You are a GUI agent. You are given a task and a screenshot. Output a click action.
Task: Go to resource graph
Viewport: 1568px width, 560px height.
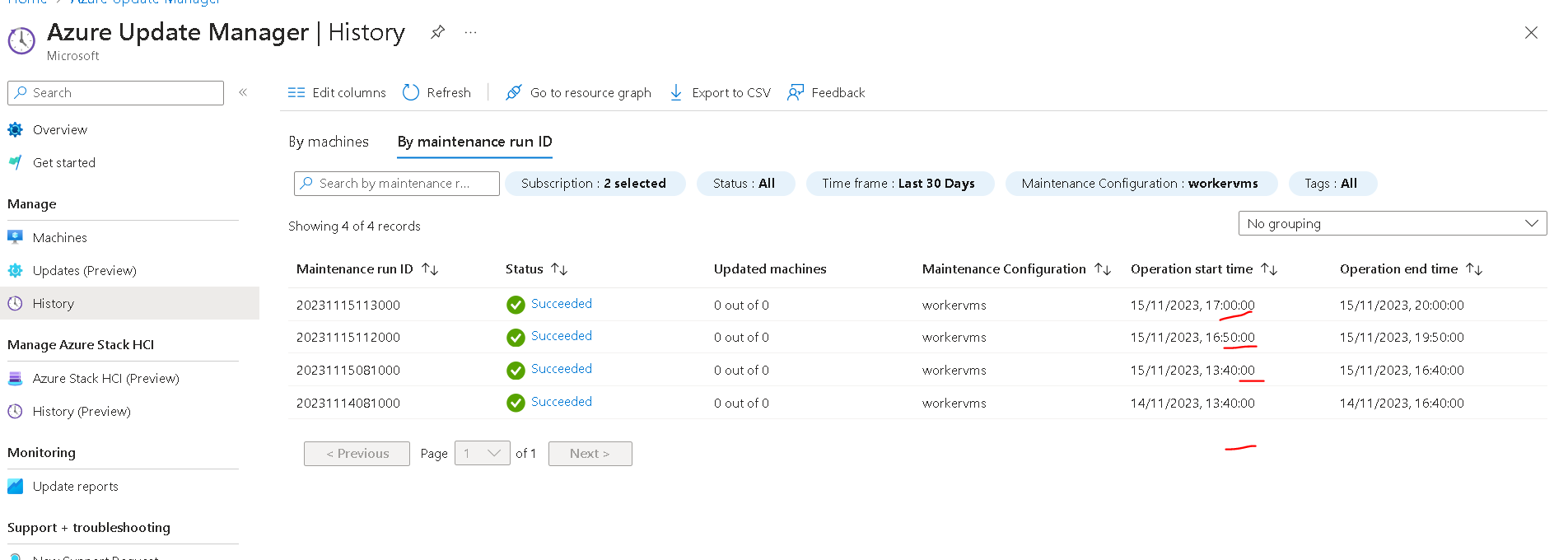[578, 93]
